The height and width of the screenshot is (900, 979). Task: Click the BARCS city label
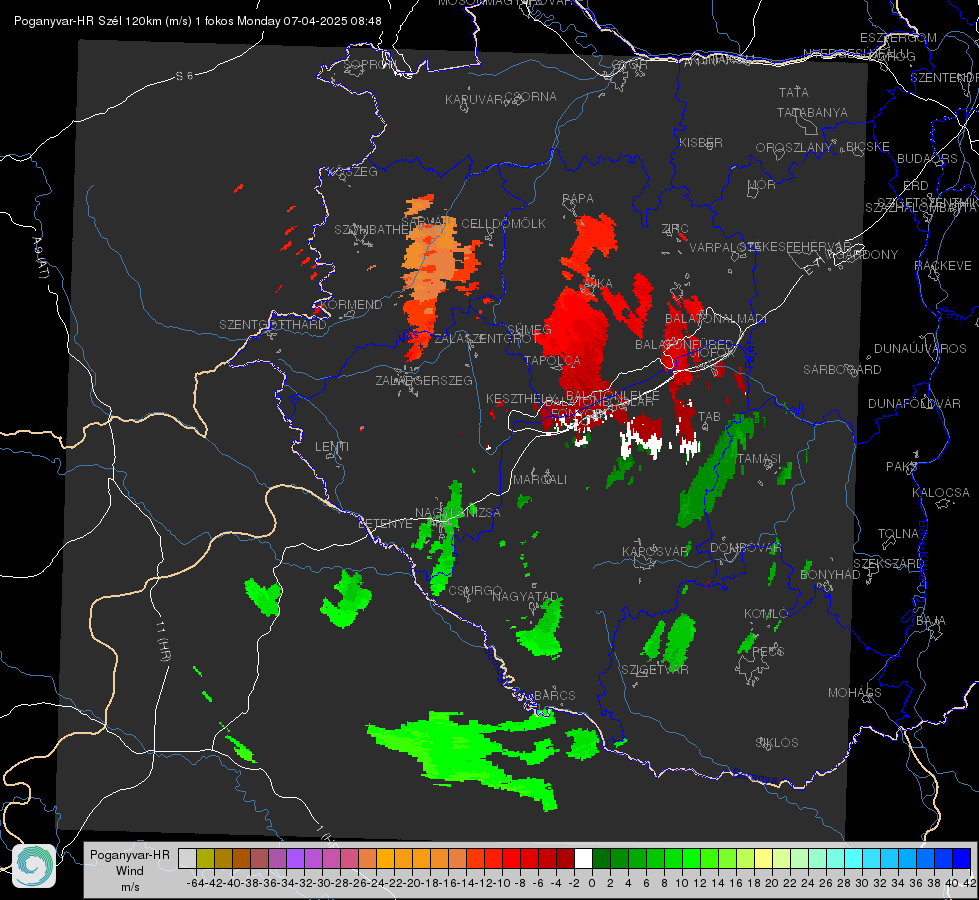pyautogui.click(x=554, y=695)
